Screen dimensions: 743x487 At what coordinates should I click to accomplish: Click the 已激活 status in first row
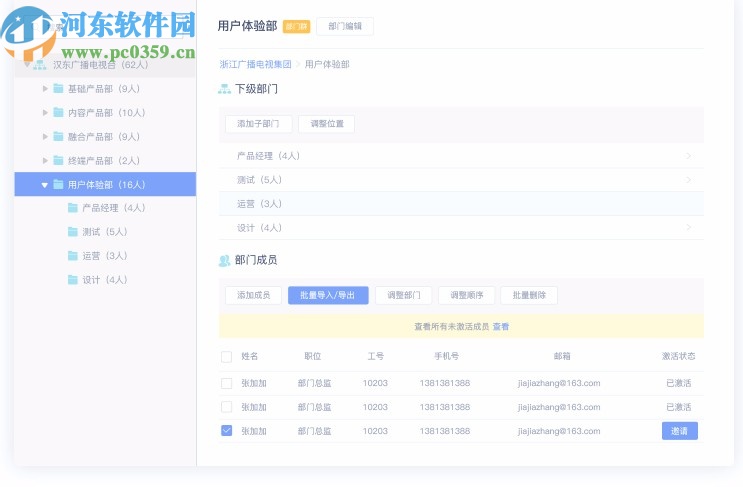coord(679,383)
